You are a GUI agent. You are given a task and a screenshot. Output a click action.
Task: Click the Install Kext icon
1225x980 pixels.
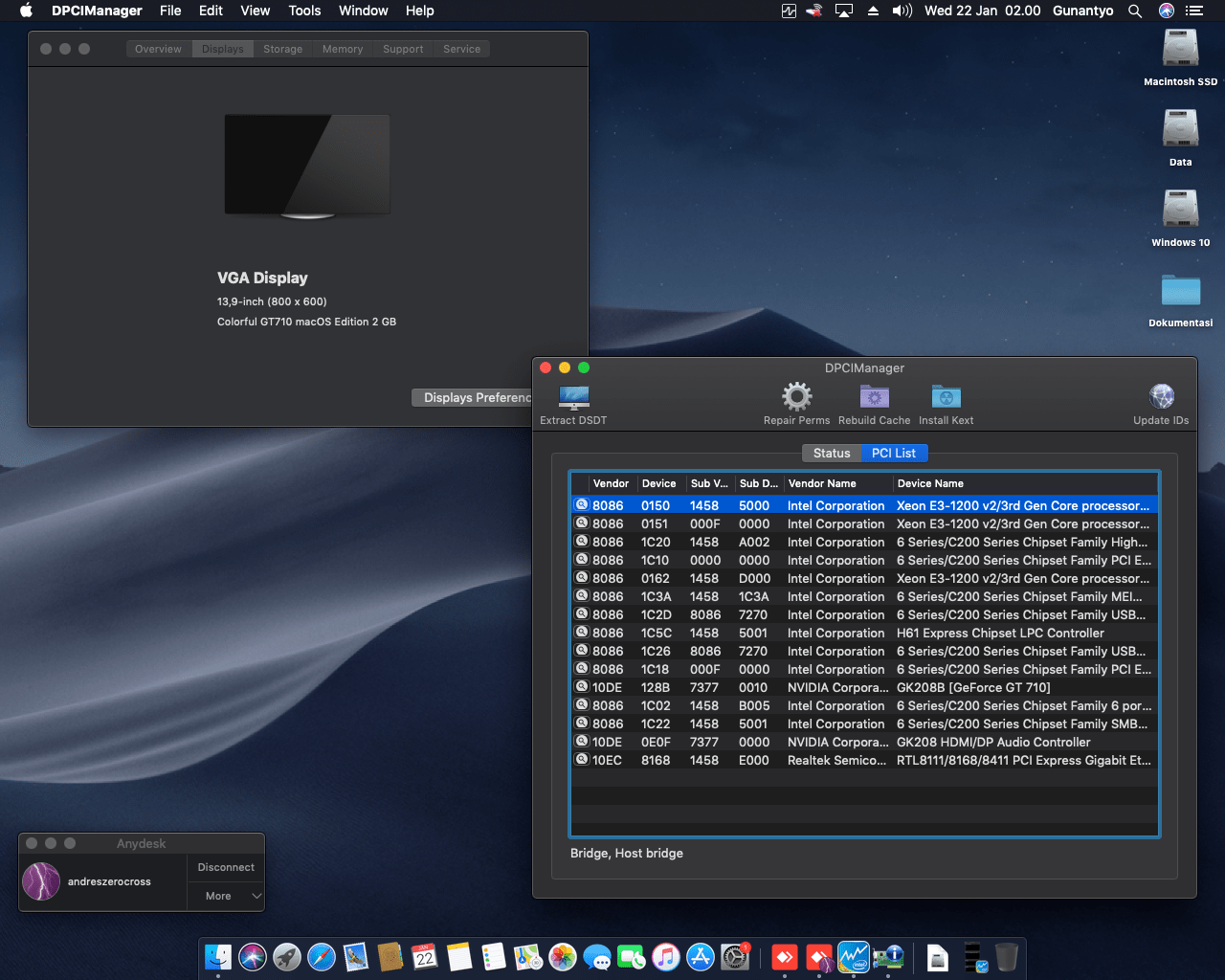click(946, 397)
